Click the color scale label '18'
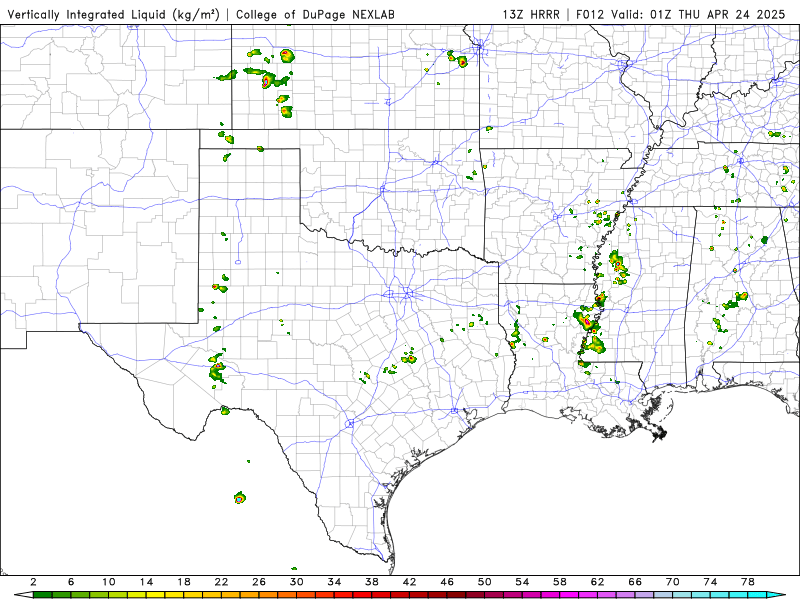800x600 pixels. click(x=184, y=582)
